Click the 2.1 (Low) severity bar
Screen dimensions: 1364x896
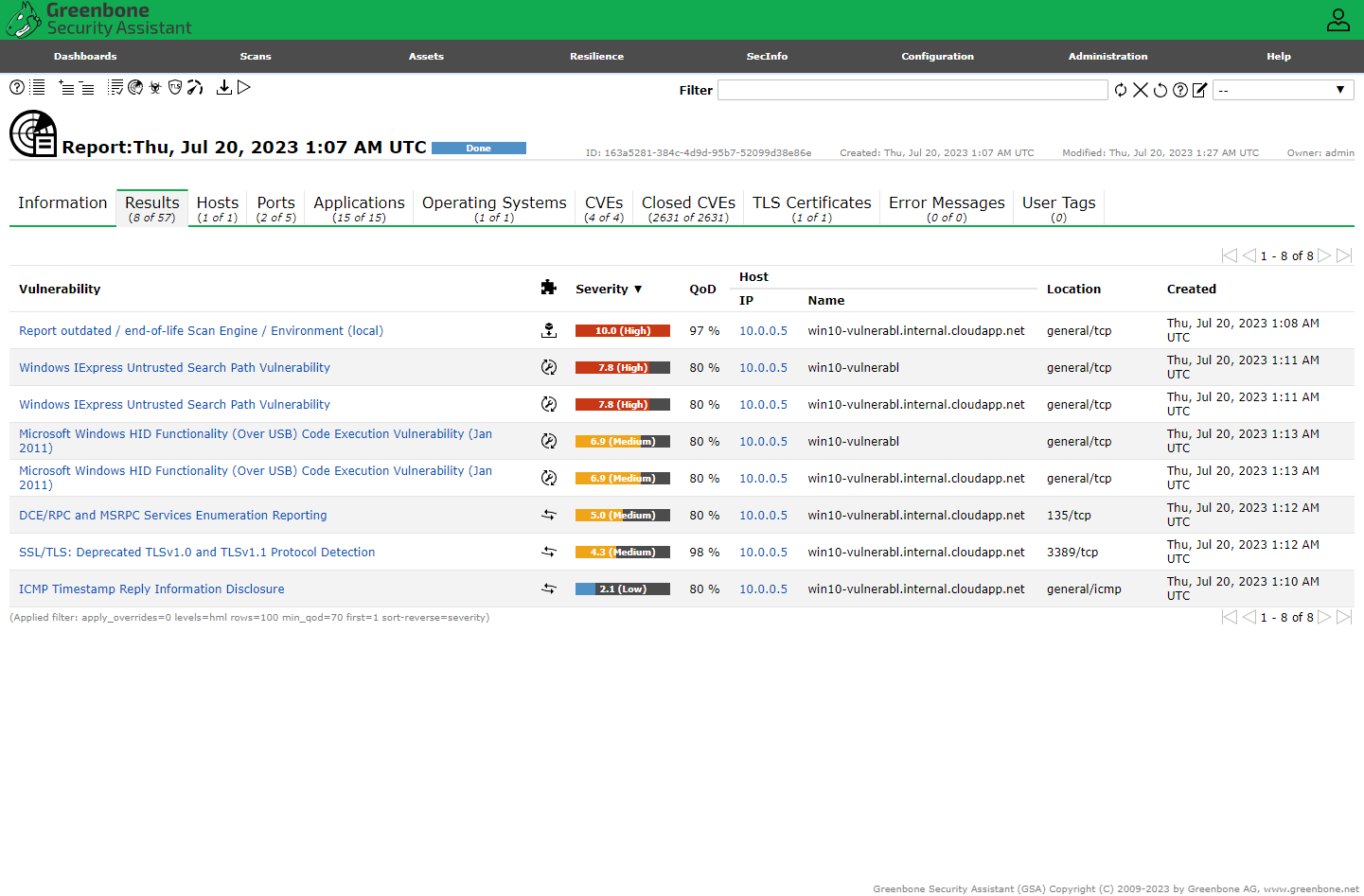pos(623,589)
